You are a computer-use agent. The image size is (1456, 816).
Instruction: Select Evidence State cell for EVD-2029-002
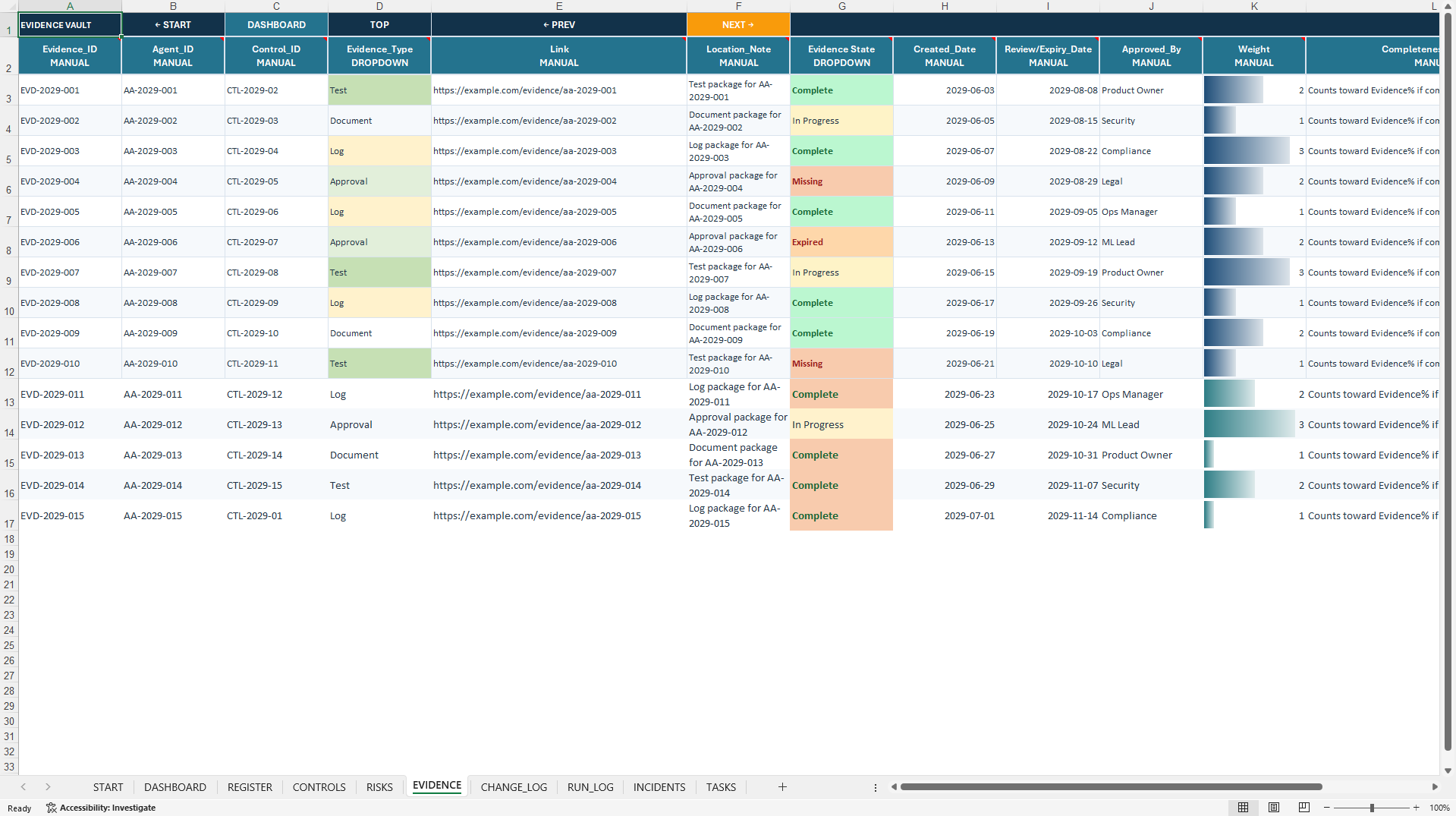[x=841, y=121]
